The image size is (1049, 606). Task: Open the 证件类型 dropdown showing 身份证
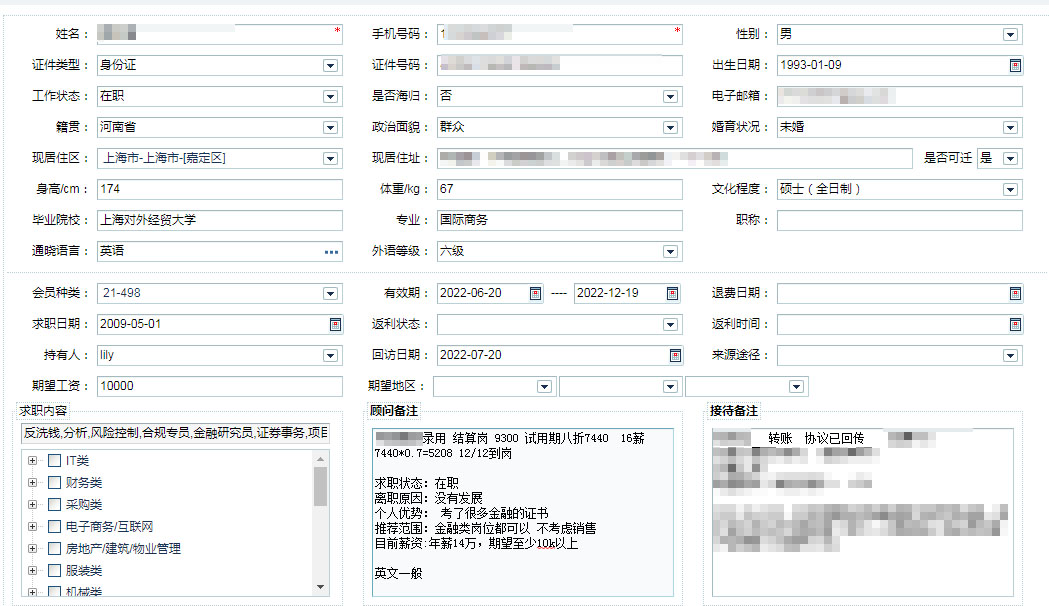[330, 66]
